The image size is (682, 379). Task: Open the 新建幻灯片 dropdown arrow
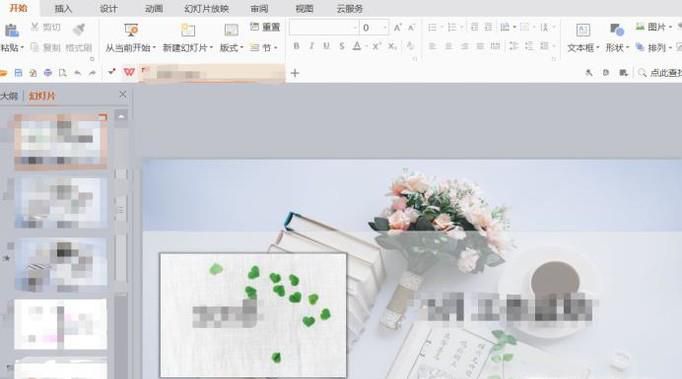point(211,48)
